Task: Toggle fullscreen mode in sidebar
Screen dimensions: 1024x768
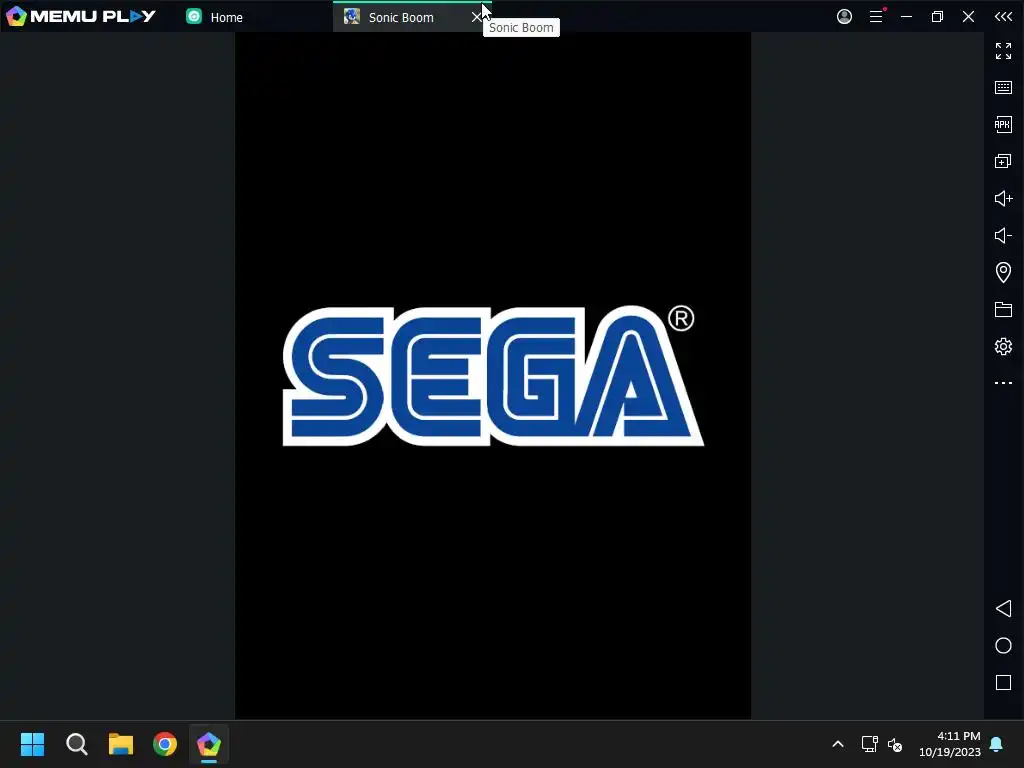Action: 1003,51
